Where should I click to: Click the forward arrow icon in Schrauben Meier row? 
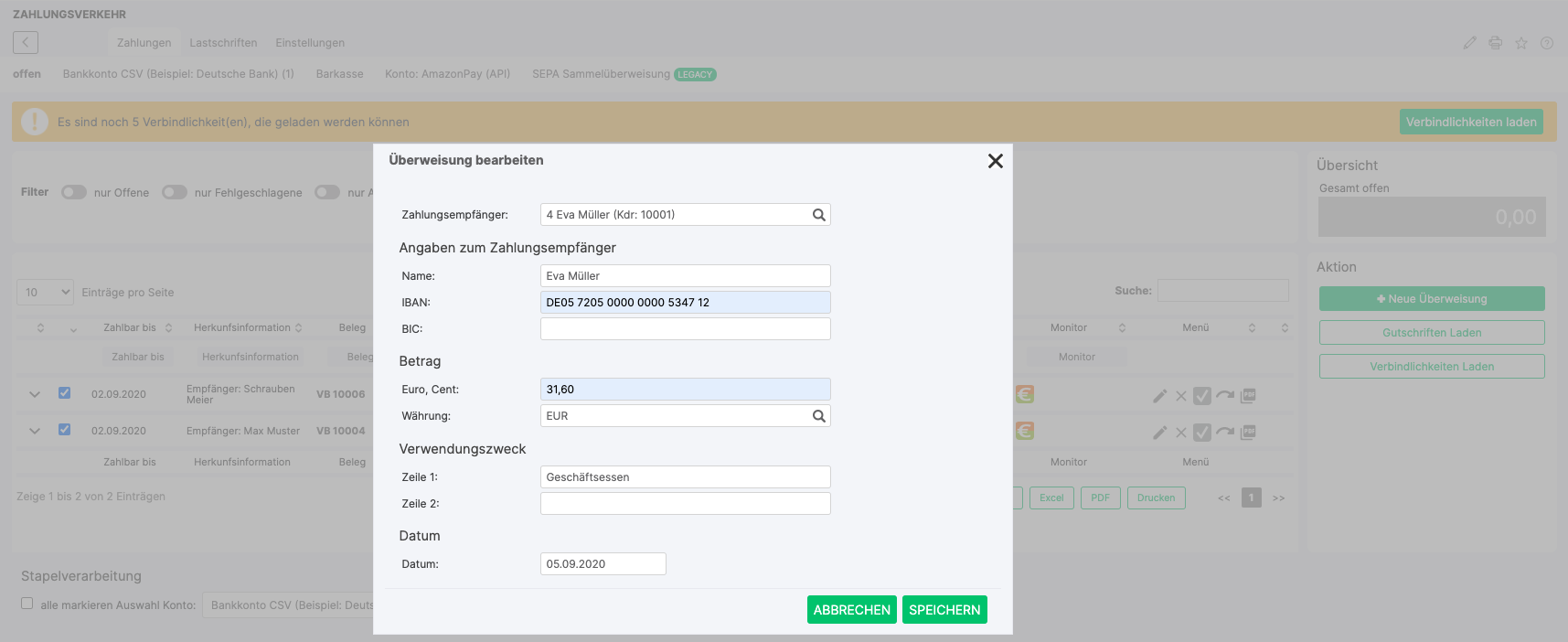tap(1225, 395)
